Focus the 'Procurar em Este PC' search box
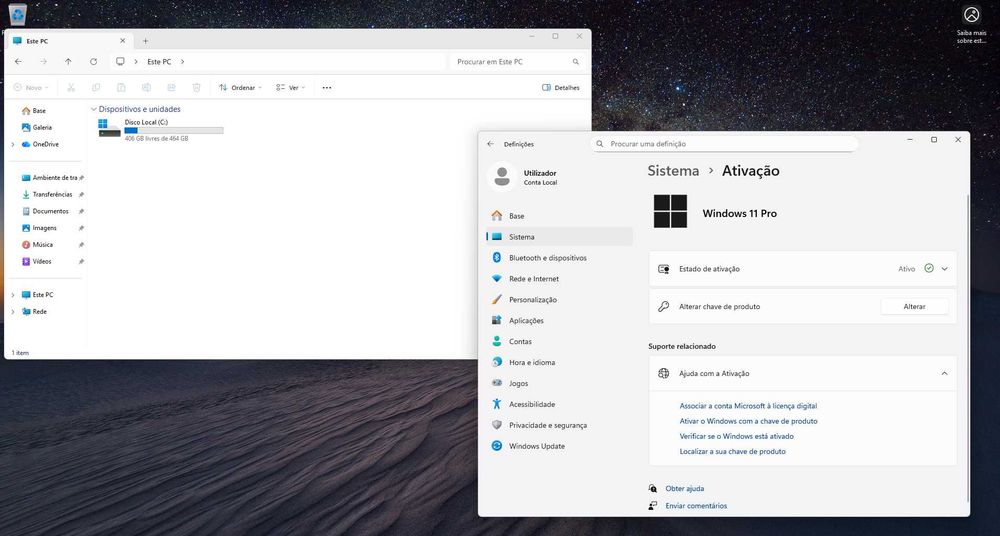This screenshot has height=536, width=1000. pos(517,62)
